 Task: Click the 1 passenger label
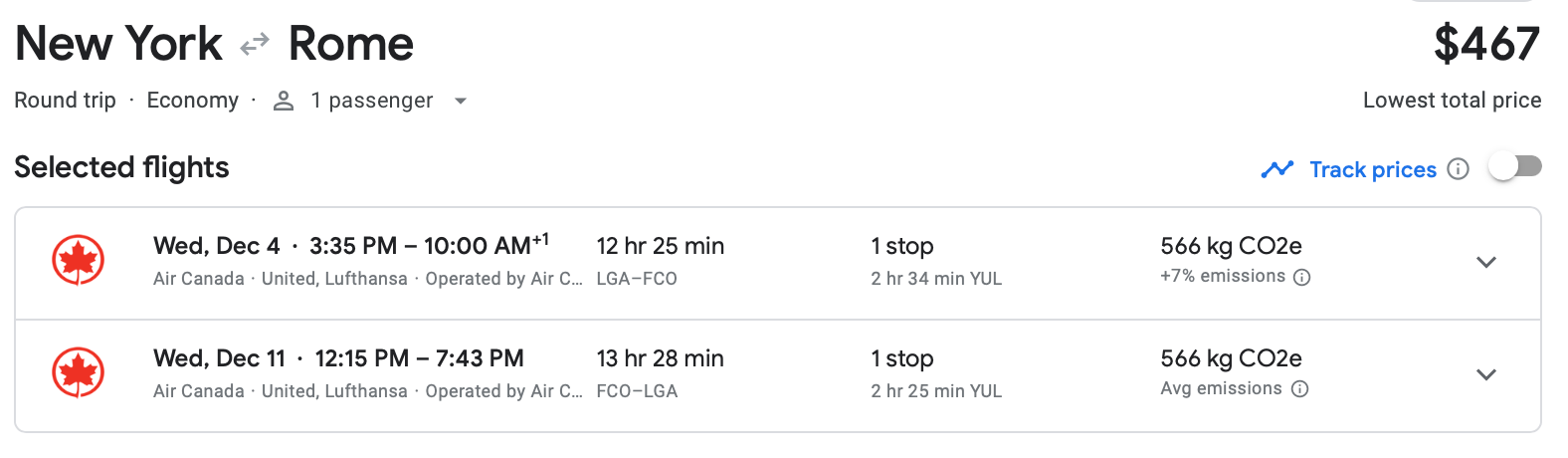(371, 101)
